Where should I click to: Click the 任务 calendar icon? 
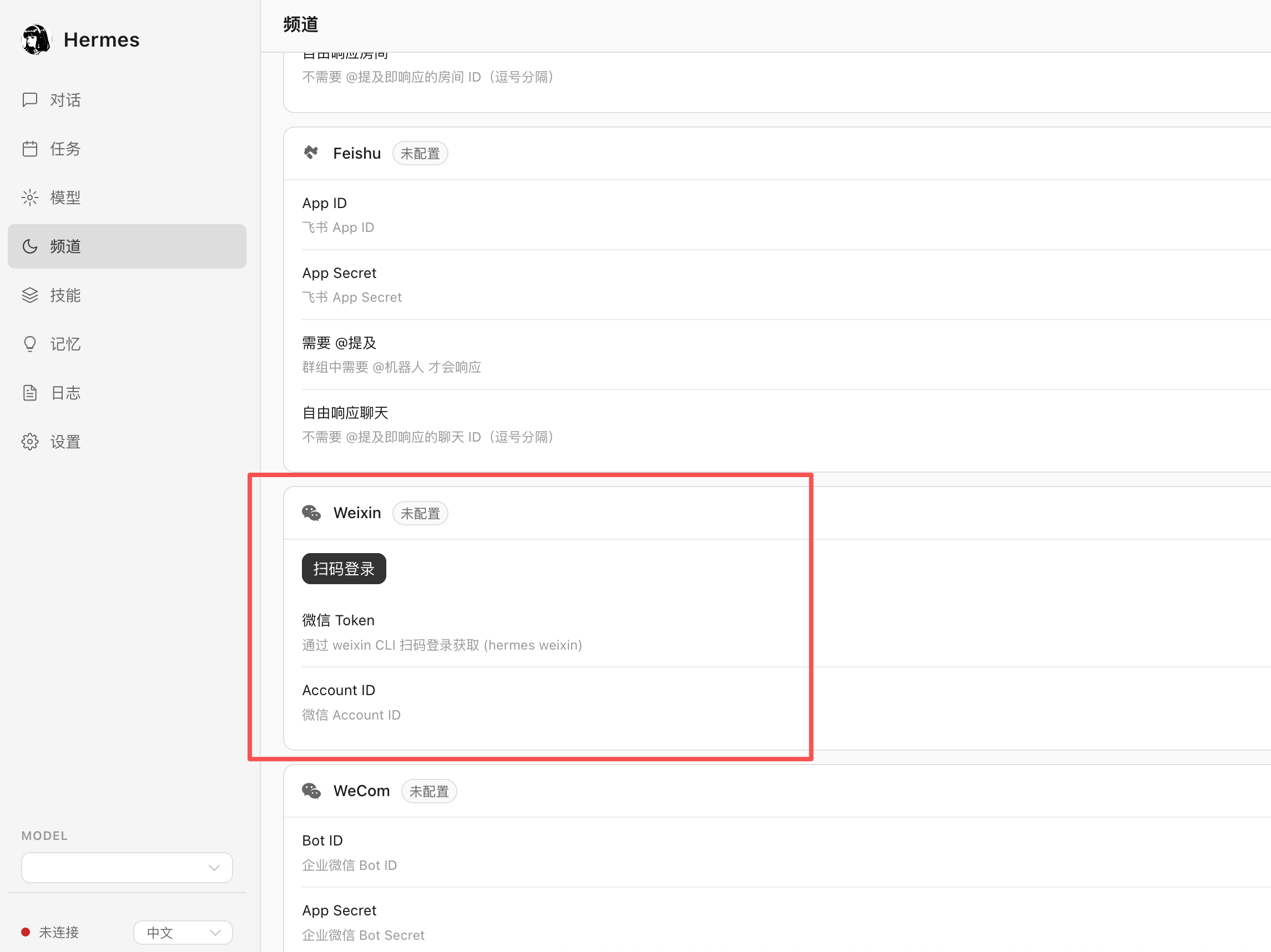click(30, 149)
